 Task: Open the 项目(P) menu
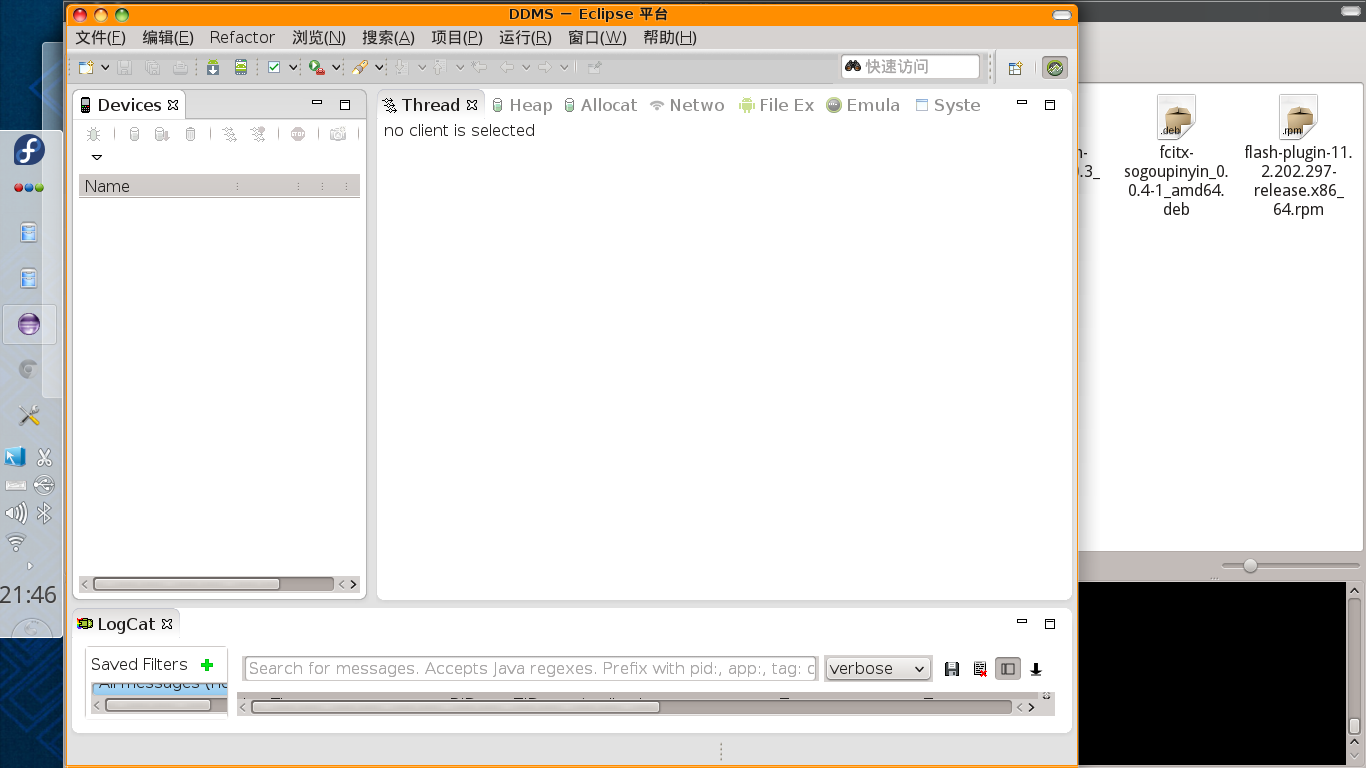click(x=457, y=38)
